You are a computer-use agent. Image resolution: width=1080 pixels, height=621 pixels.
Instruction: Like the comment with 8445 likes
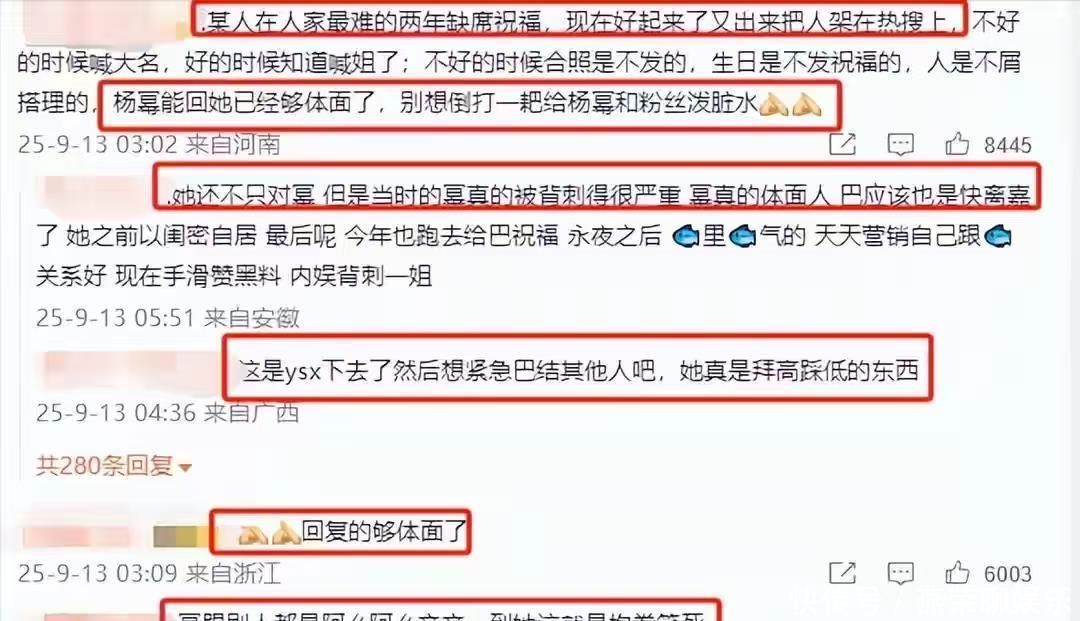point(957,144)
